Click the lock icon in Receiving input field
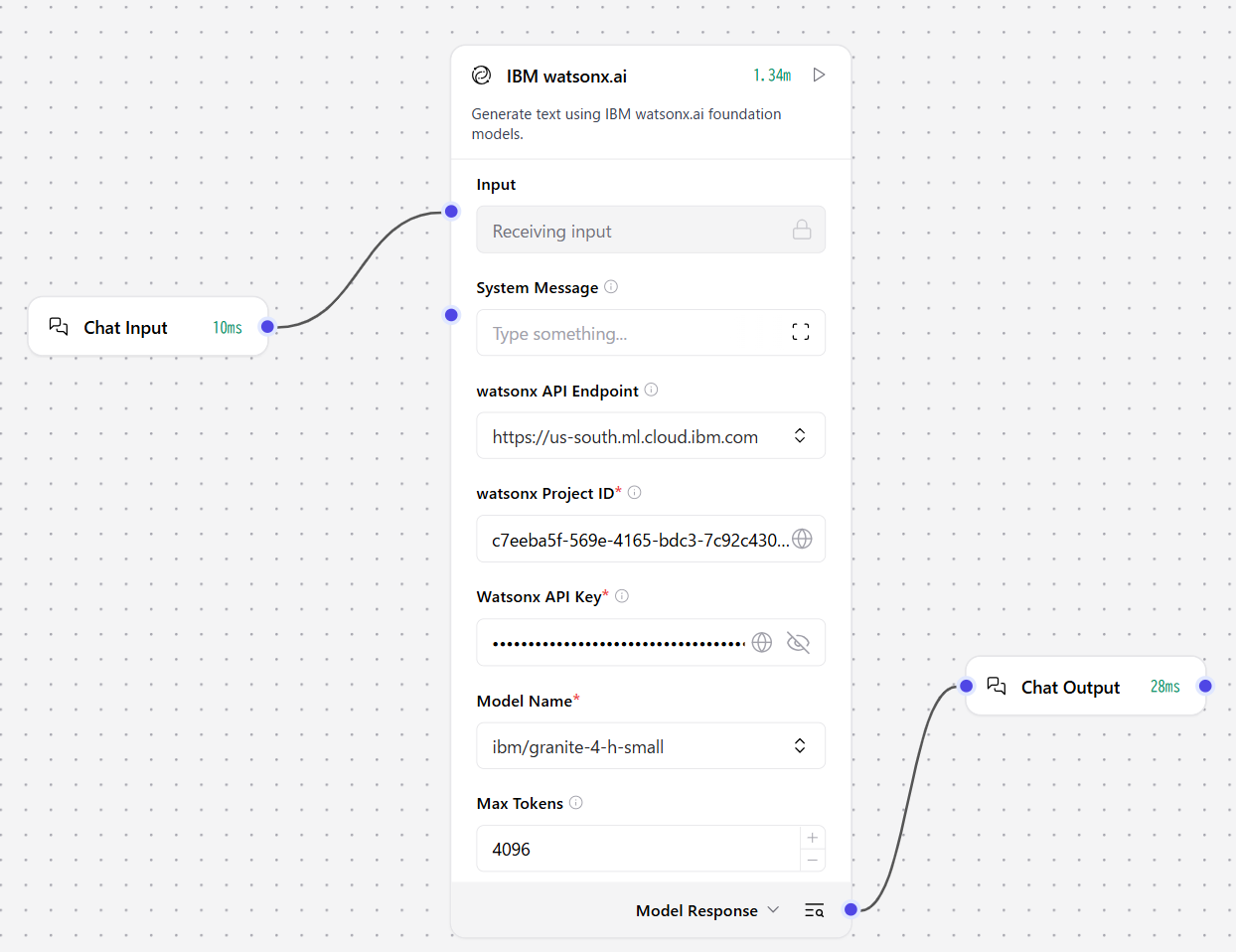 [x=802, y=230]
